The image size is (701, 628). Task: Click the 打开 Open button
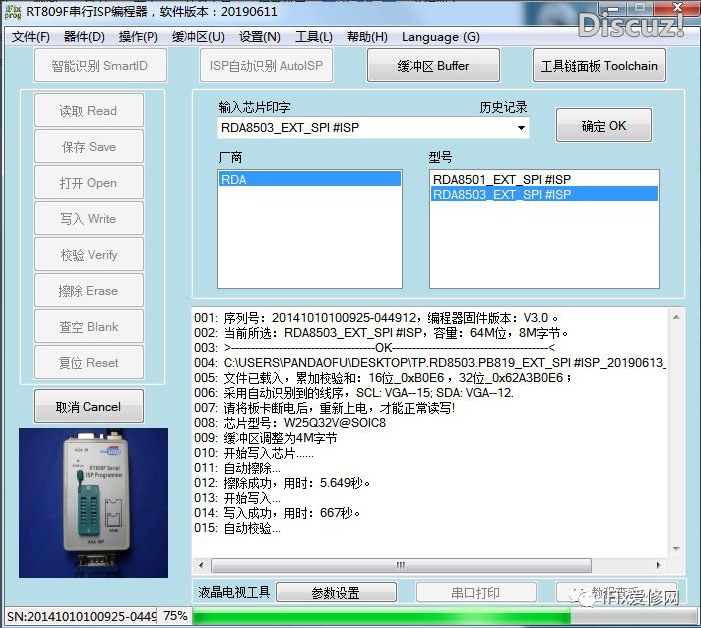(x=89, y=183)
